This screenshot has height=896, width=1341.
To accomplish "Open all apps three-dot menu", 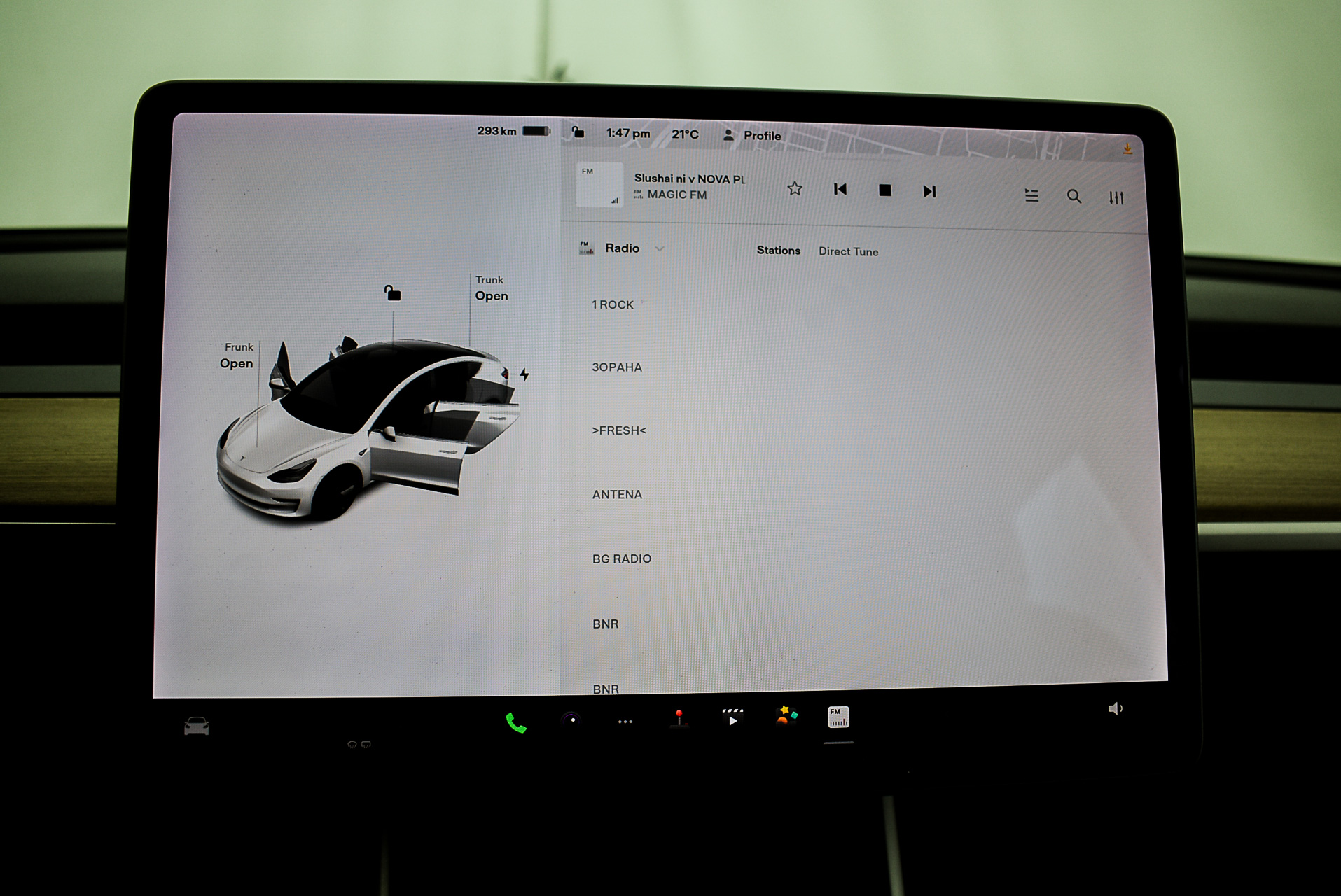I will [x=625, y=721].
